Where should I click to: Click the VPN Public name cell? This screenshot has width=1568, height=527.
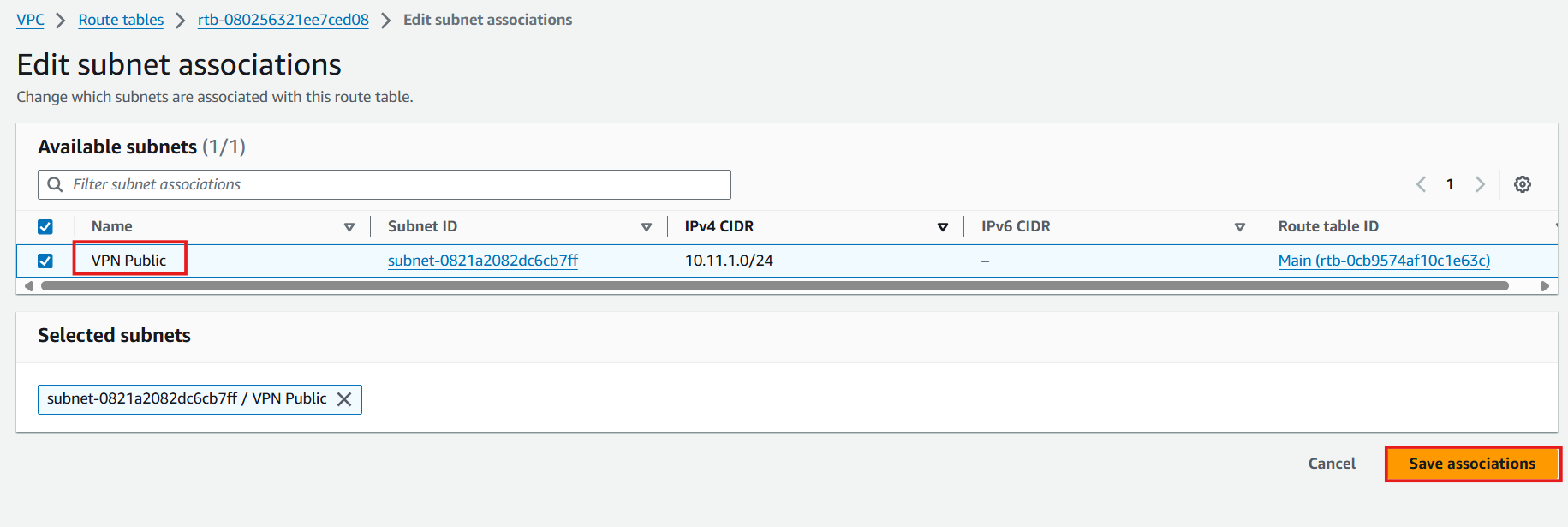(x=128, y=261)
